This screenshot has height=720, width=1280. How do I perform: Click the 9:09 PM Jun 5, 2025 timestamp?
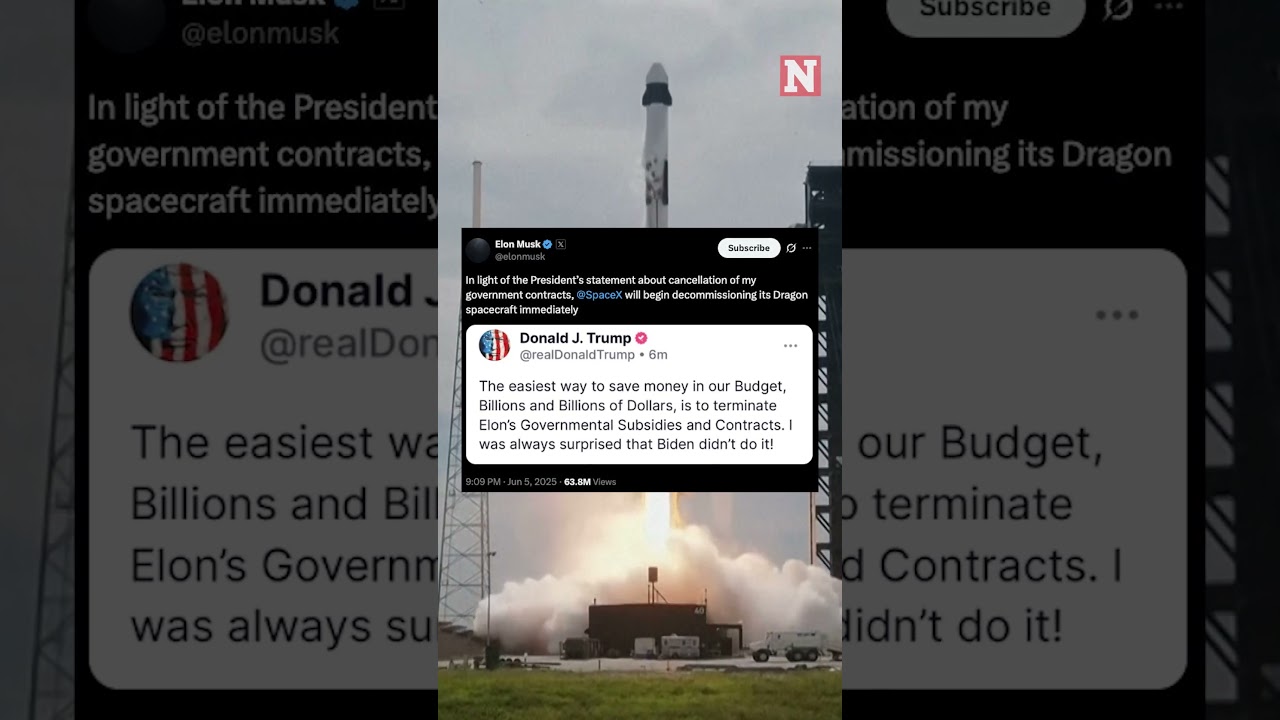(511, 482)
